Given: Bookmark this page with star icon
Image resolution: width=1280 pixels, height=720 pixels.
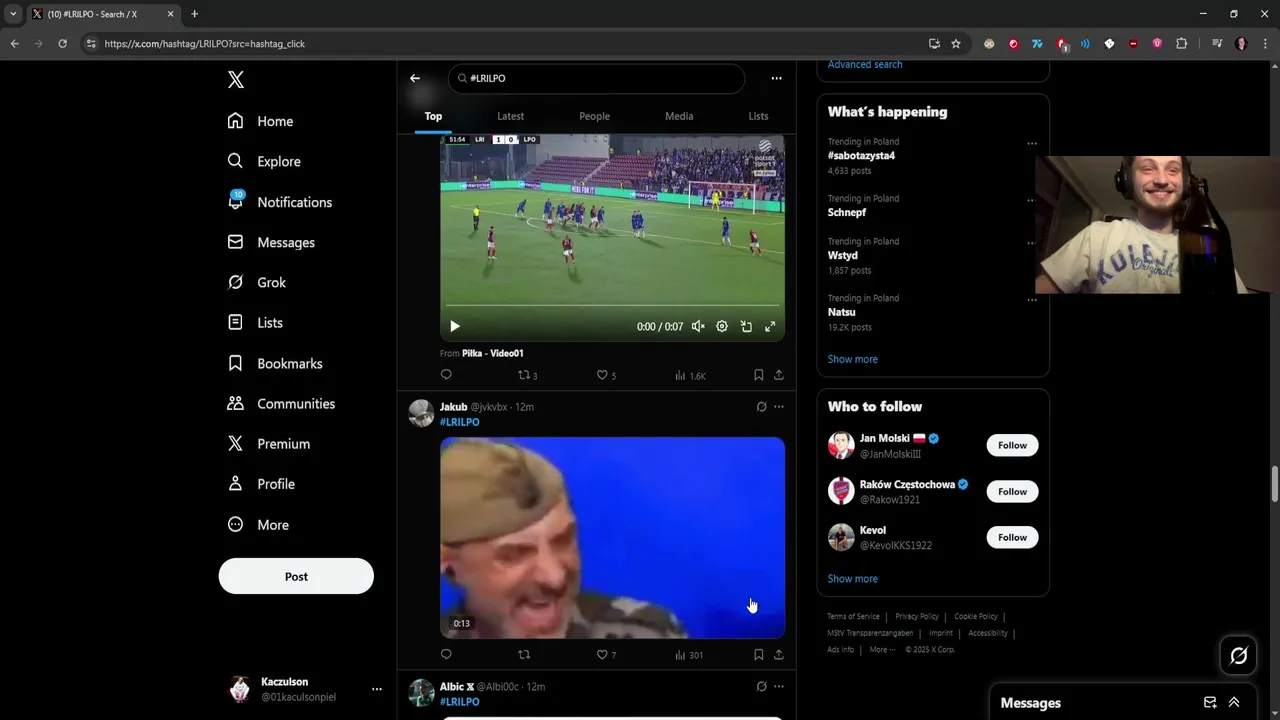Looking at the screenshot, I should tap(956, 44).
